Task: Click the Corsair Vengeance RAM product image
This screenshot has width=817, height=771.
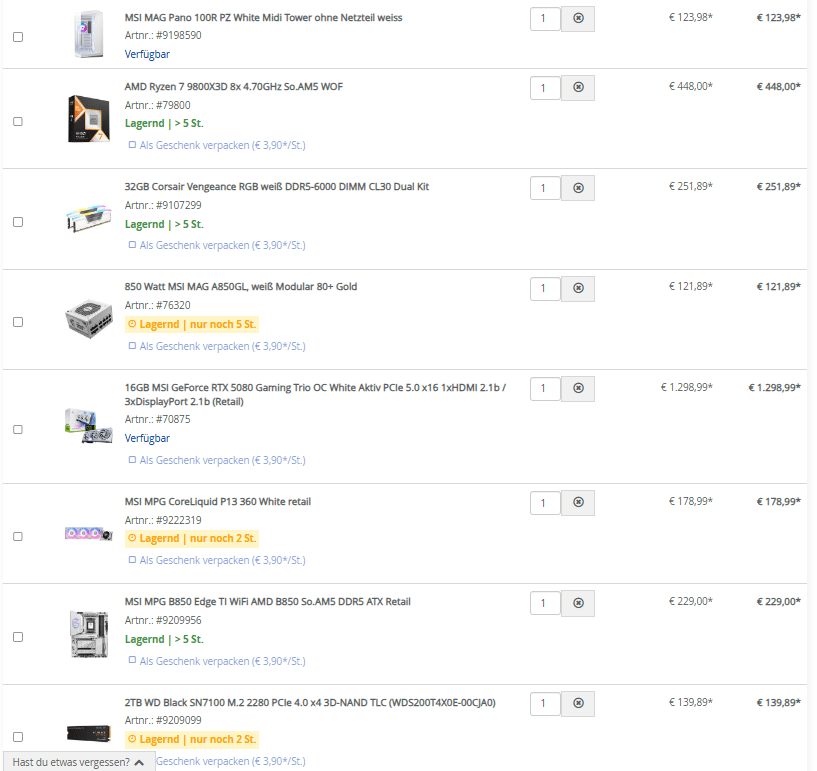Action: 89,218
